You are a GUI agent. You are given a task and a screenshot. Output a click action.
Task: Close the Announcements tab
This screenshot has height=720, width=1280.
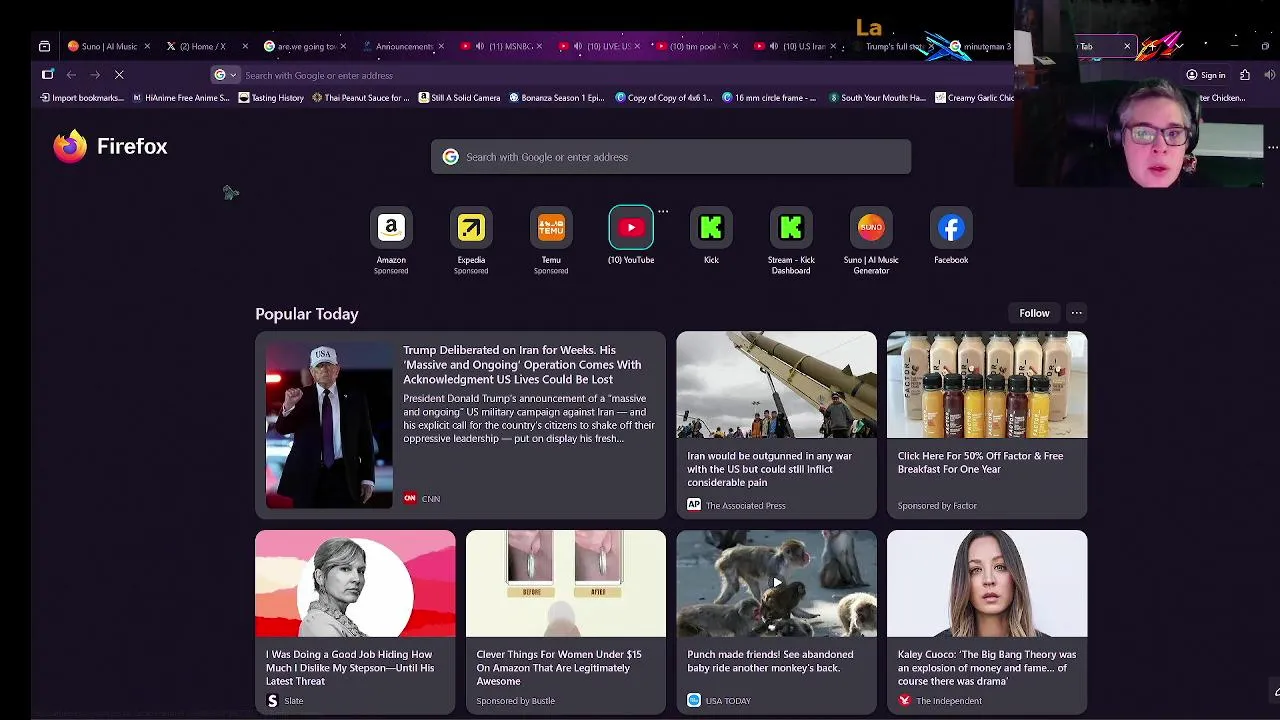click(441, 46)
